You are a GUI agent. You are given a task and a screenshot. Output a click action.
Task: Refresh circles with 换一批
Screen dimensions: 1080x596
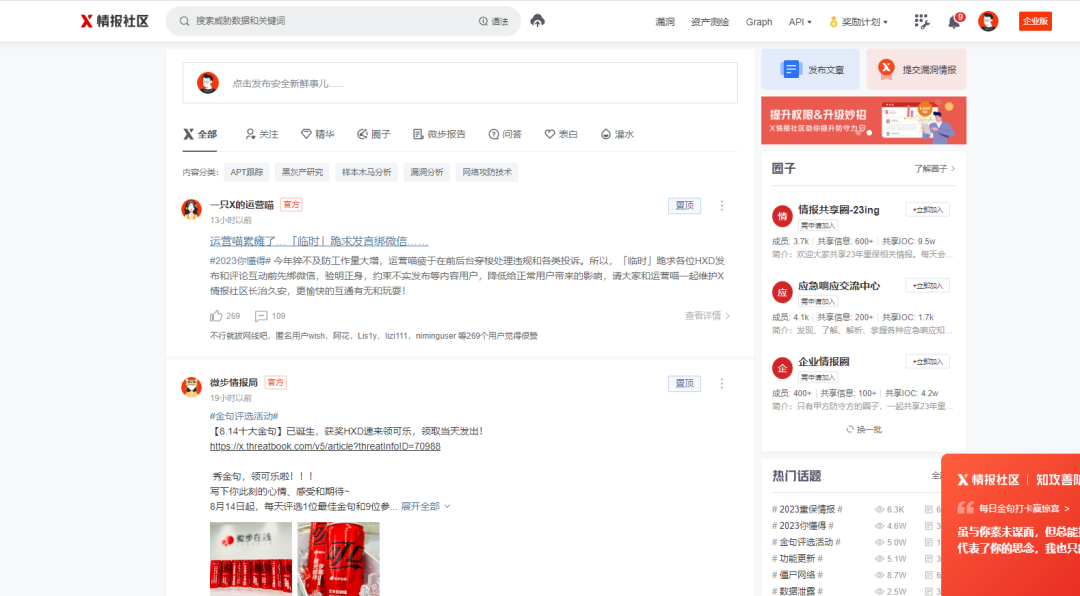864,429
